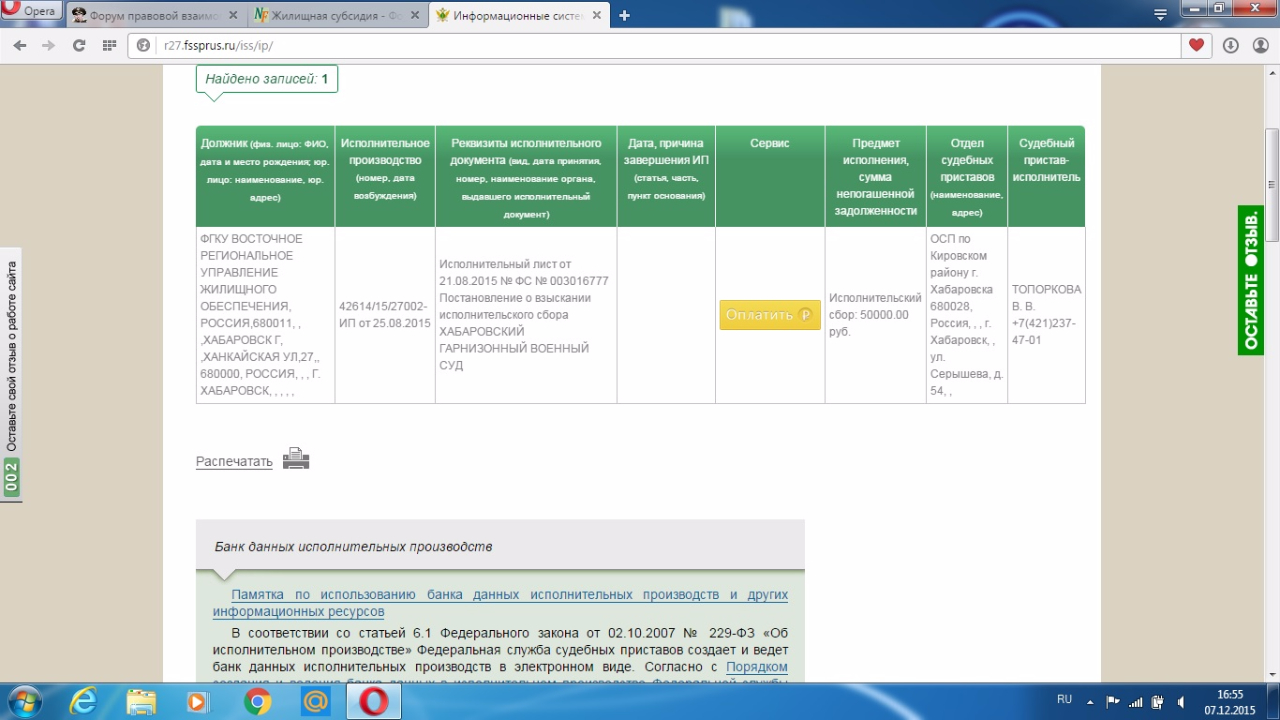Click the printer icon next to Распечатать
This screenshot has height=720, width=1280.
(x=295, y=459)
